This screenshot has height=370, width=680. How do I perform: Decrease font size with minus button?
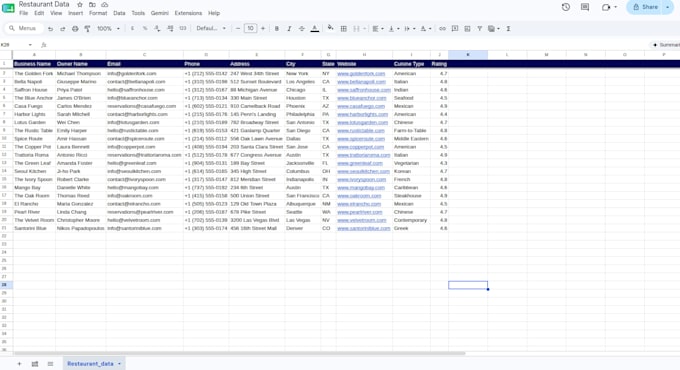point(238,29)
